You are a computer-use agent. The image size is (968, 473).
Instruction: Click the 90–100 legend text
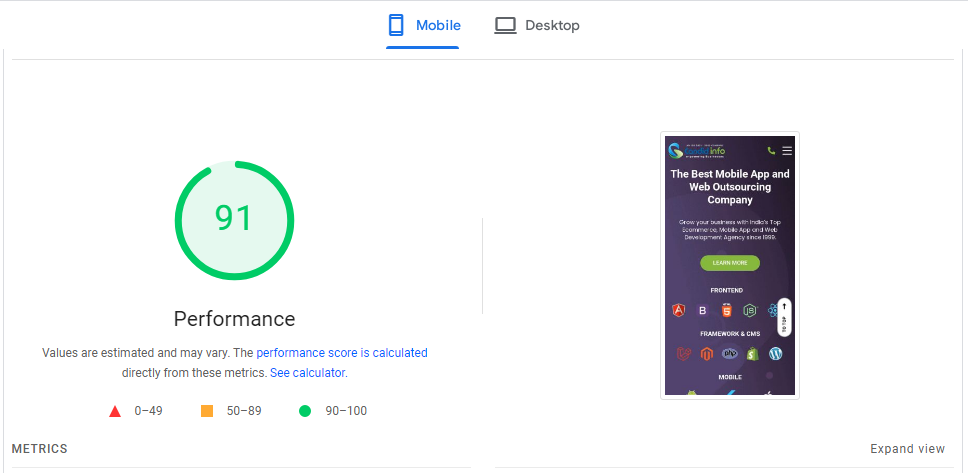tap(346, 411)
